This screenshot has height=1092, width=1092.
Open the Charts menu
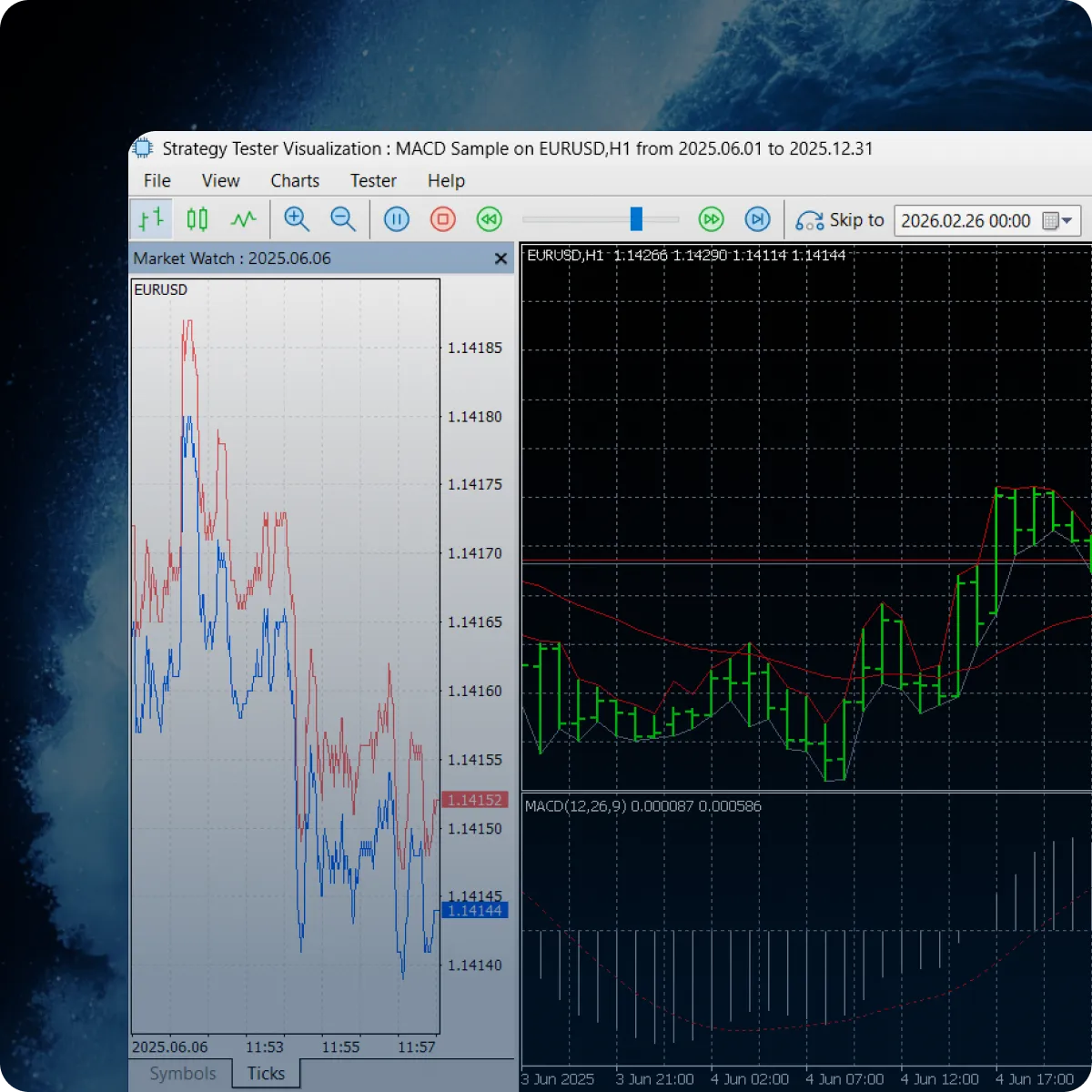click(x=295, y=181)
